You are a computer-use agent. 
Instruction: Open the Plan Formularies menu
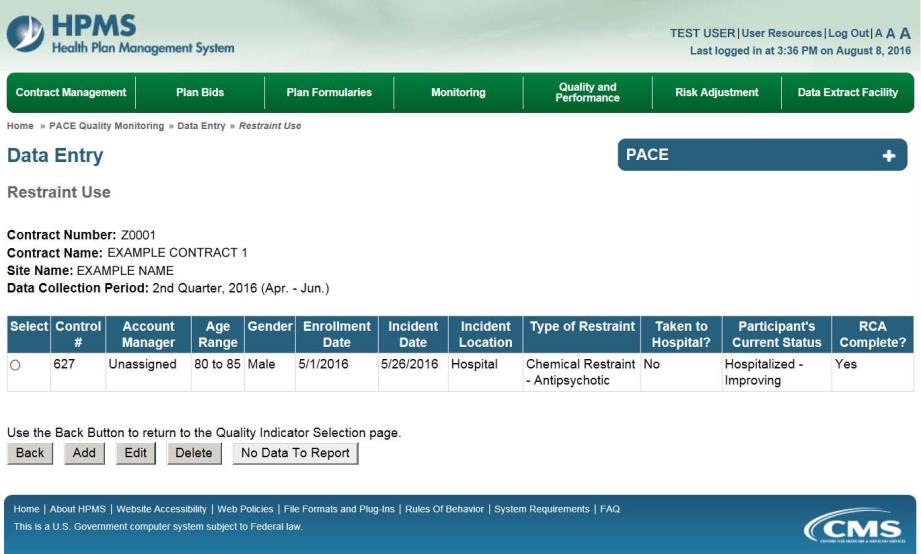click(x=329, y=92)
